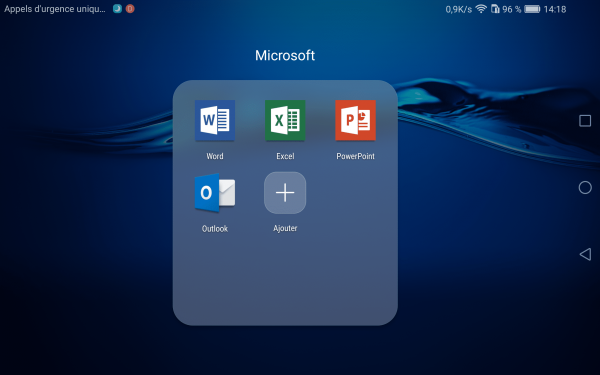
Task: Tap the red notification icon in status bar
Action: pyautogui.click(x=130, y=9)
